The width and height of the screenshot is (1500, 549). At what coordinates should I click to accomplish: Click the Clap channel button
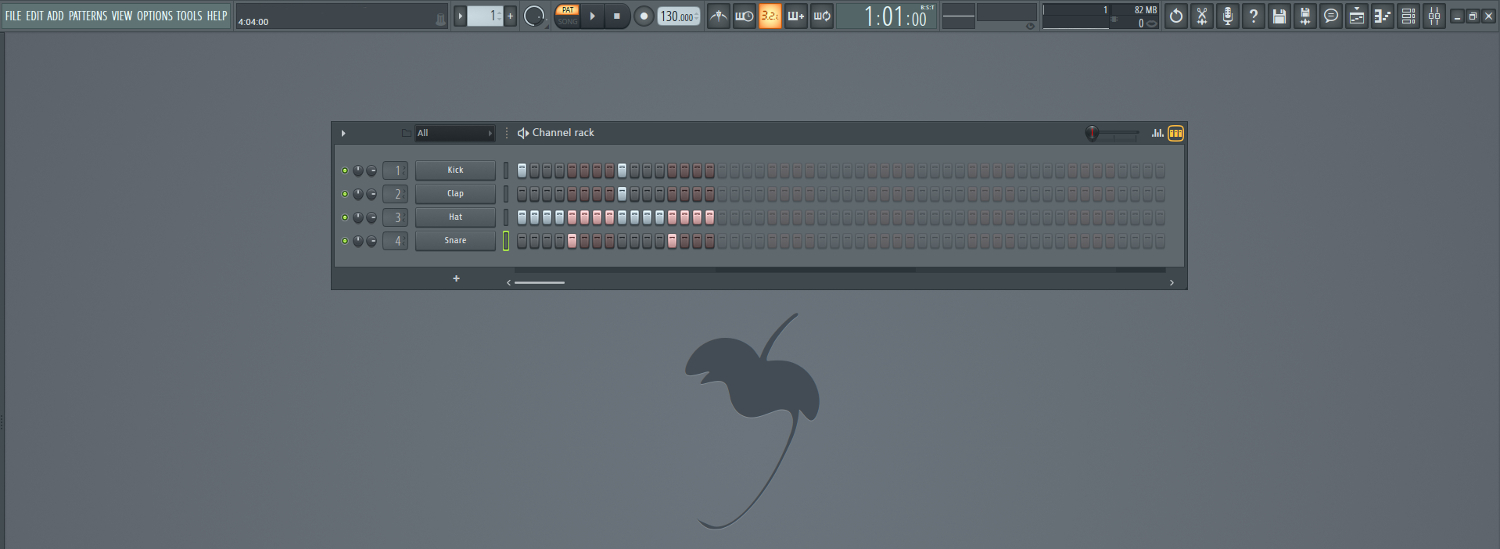coord(455,194)
